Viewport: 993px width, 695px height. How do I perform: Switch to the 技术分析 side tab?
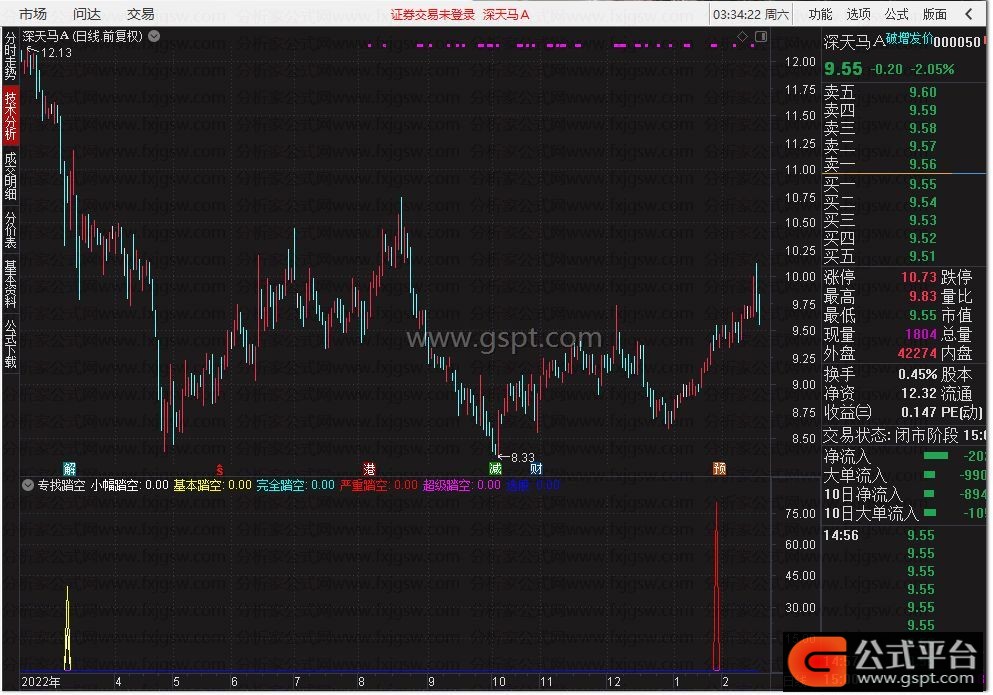click(x=11, y=116)
